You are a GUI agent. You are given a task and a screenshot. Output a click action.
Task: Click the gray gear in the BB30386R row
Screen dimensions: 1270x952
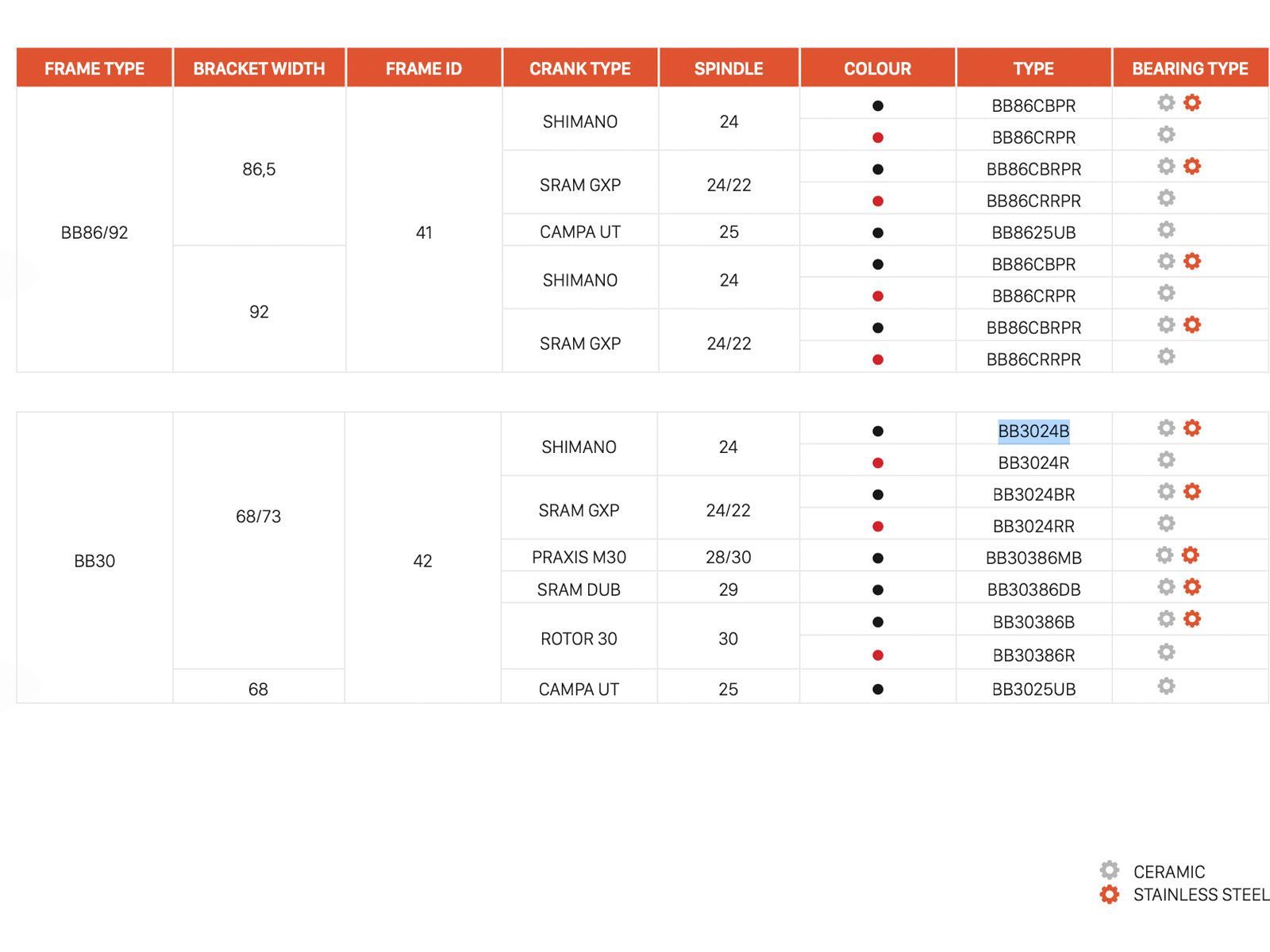pos(1165,652)
